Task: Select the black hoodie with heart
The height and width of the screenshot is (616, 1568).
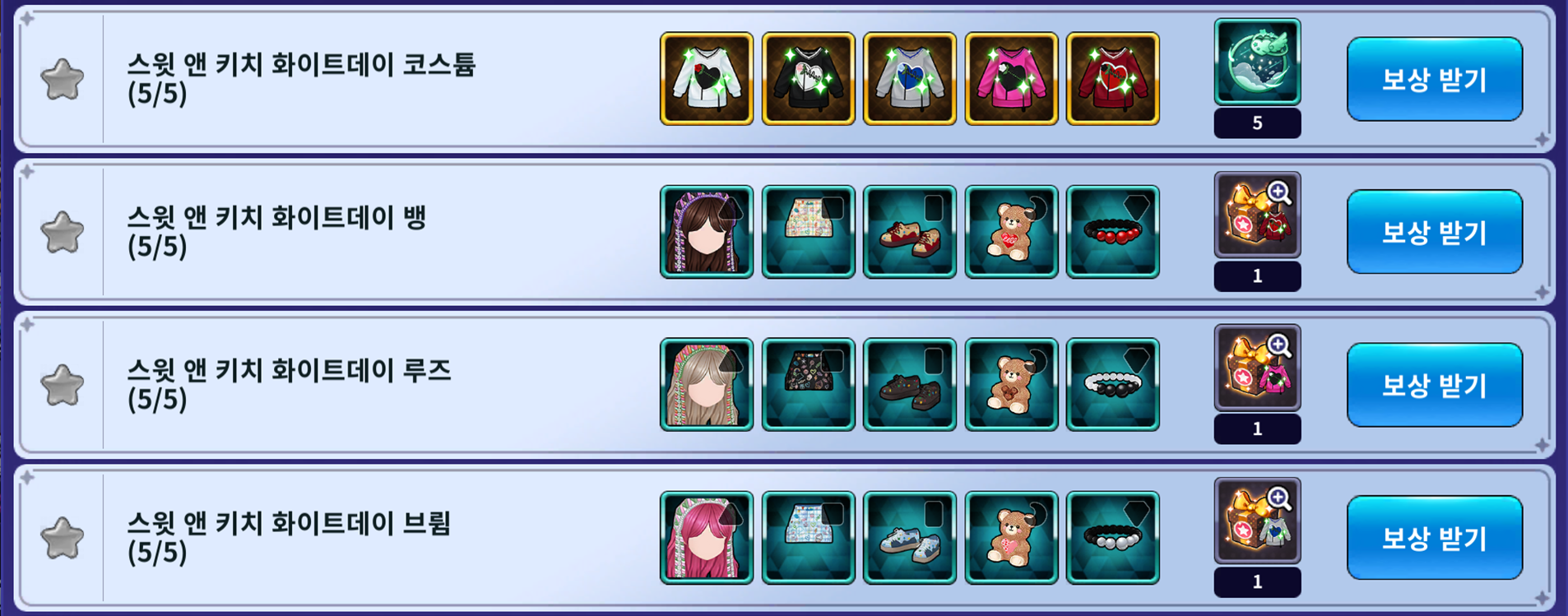Action: click(808, 79)
